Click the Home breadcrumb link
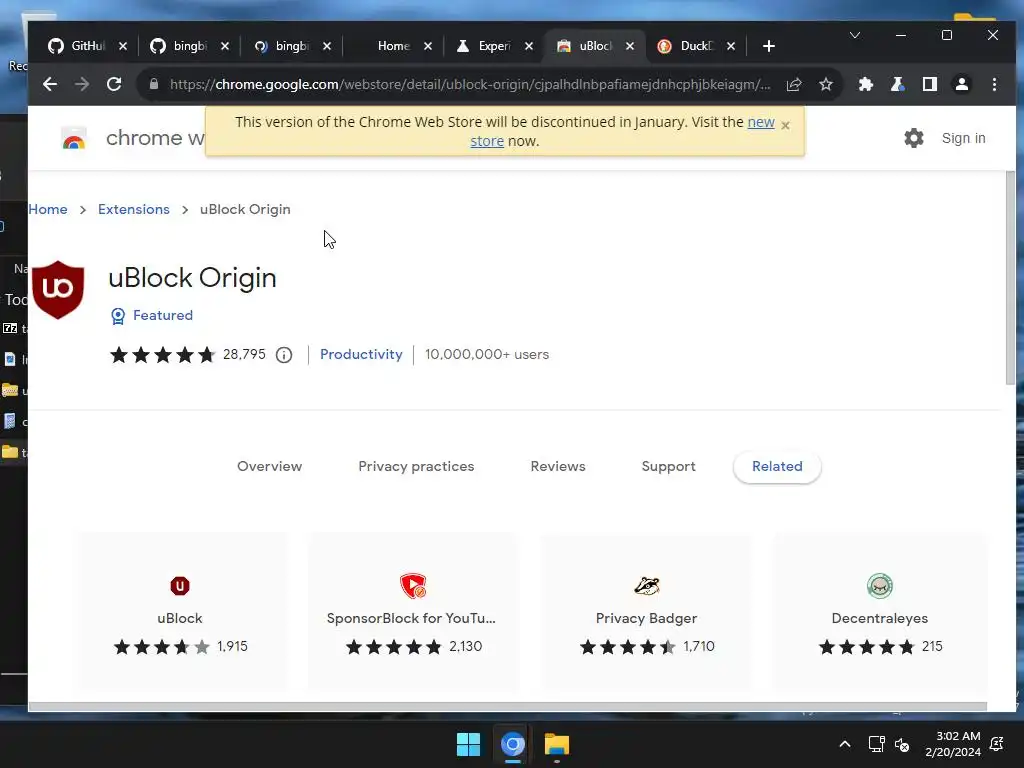 pyautogui.click(x=48, y=209)
